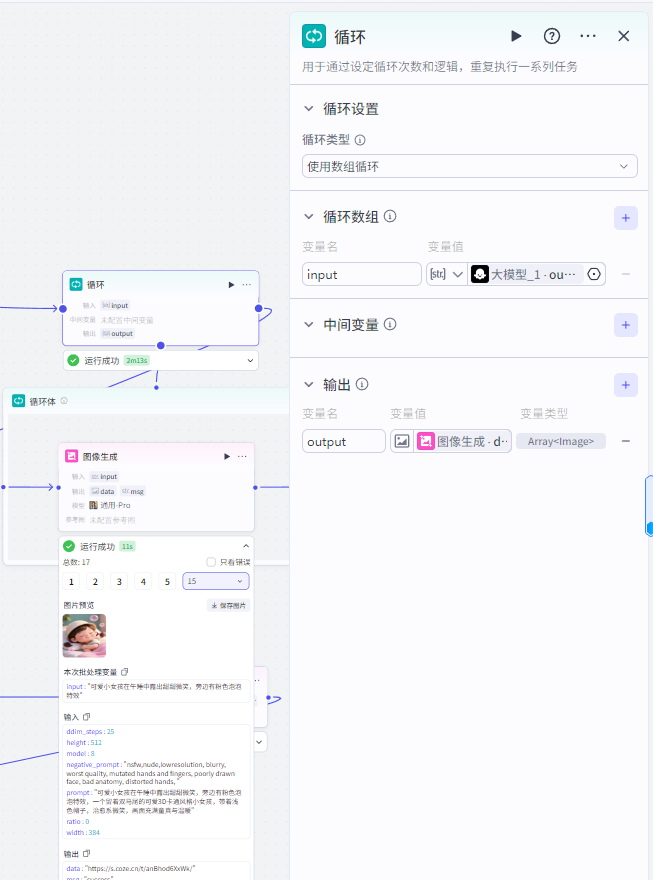This screenshot has height=880, width=653.
Task: Add a new 中间变量
Action: (626, 325)
